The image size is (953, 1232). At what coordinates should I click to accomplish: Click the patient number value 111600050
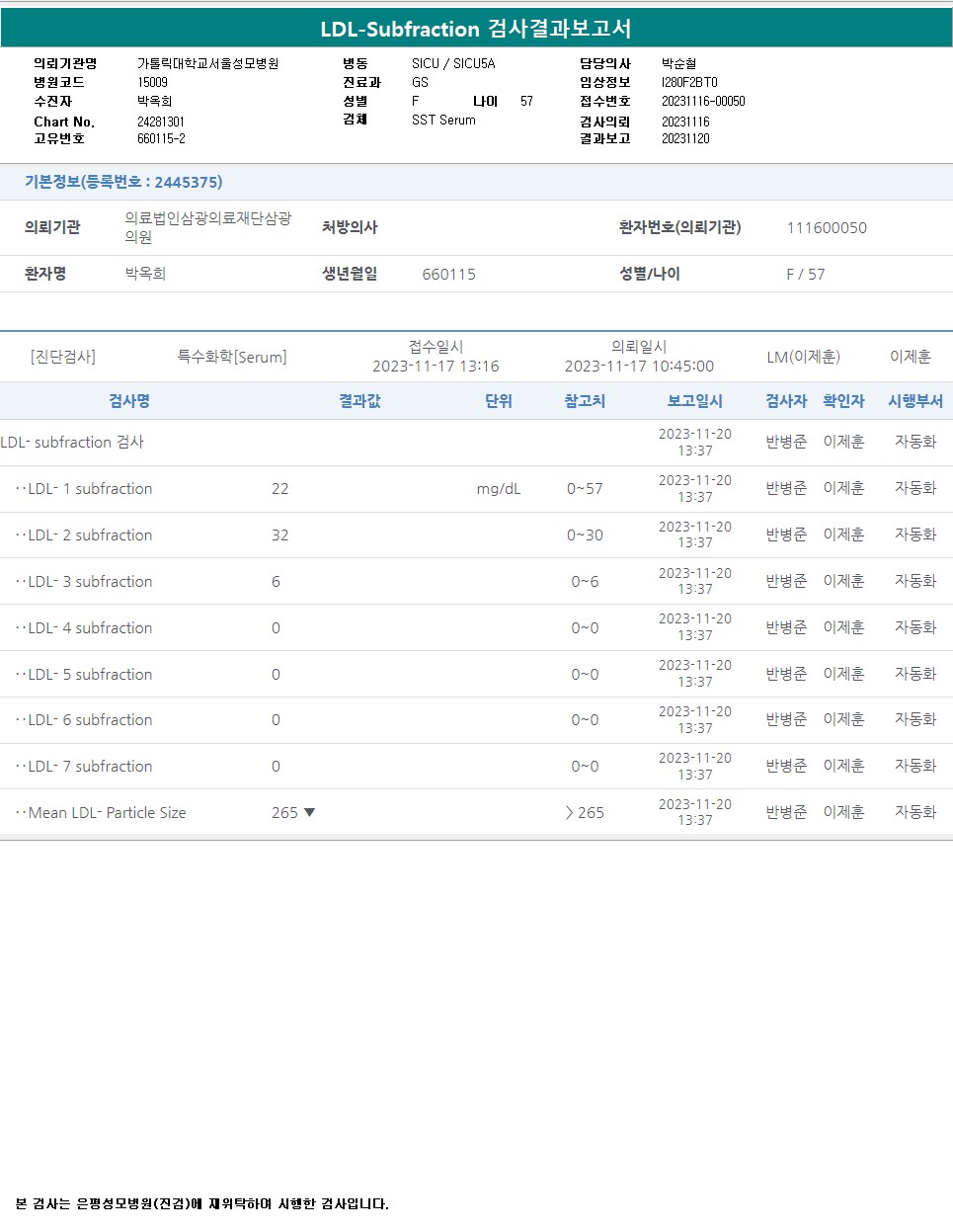pyautogui.click(x=827, y=228)
